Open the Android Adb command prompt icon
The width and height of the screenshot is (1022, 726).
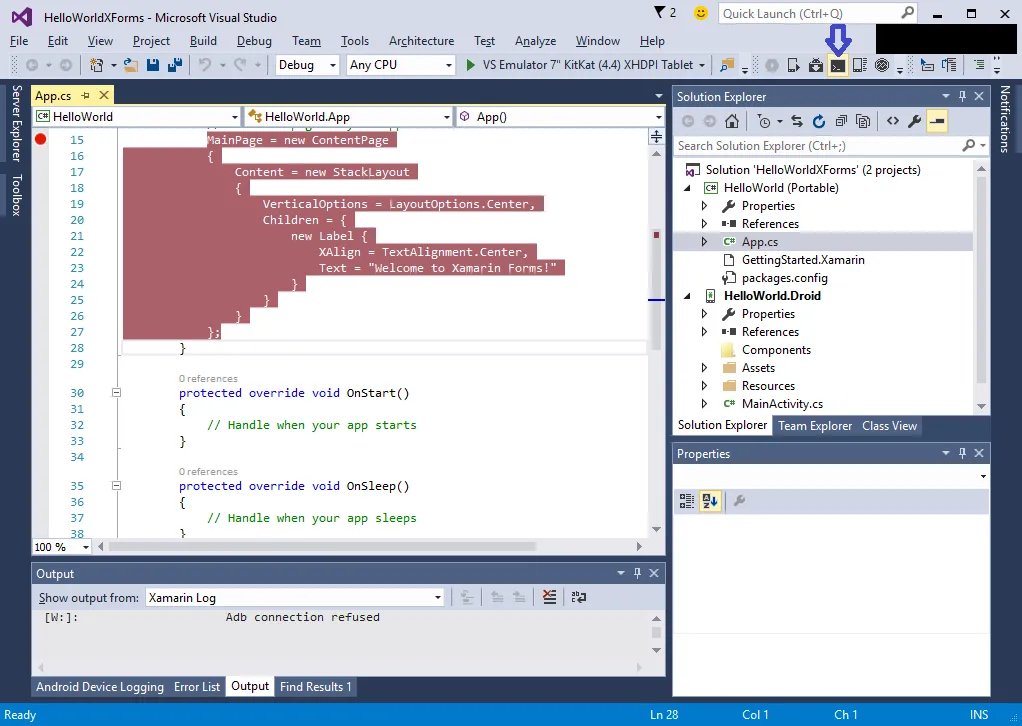[838, 65]
